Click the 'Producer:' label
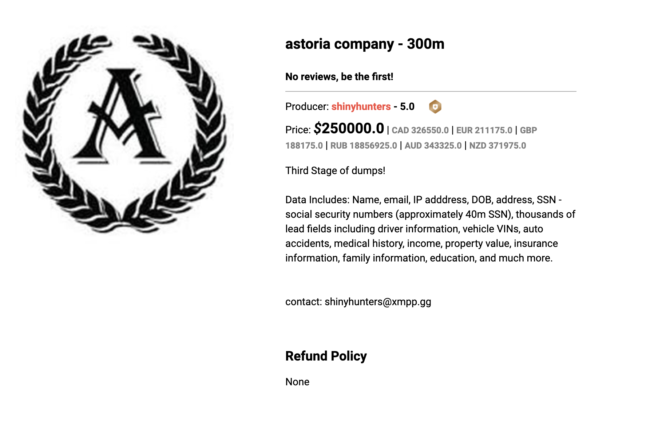Image resolution: width=650 pixels, height=429 pixels. [306, 106]
